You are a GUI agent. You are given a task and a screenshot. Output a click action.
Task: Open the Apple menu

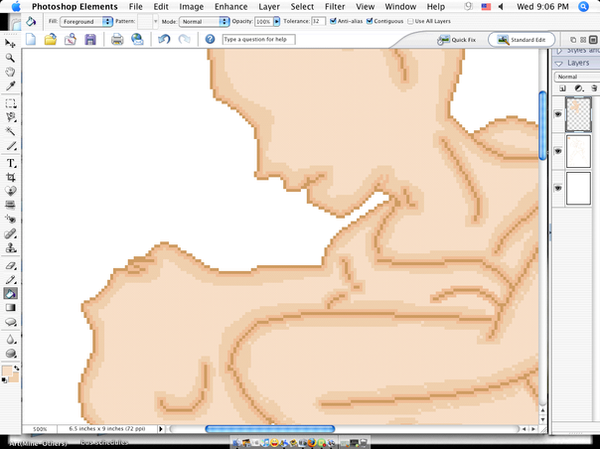coord(16,7)
